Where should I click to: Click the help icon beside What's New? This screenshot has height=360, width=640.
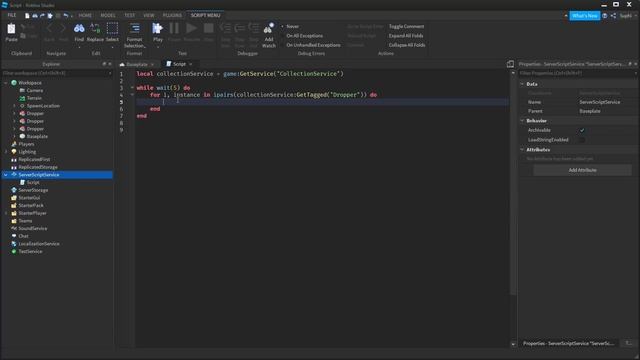(604, 16)
